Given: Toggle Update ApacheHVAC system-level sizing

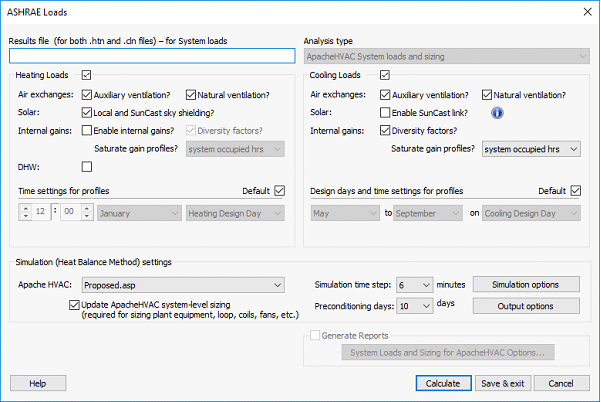Looking at the screenshot, I should [x=74, y=303].
